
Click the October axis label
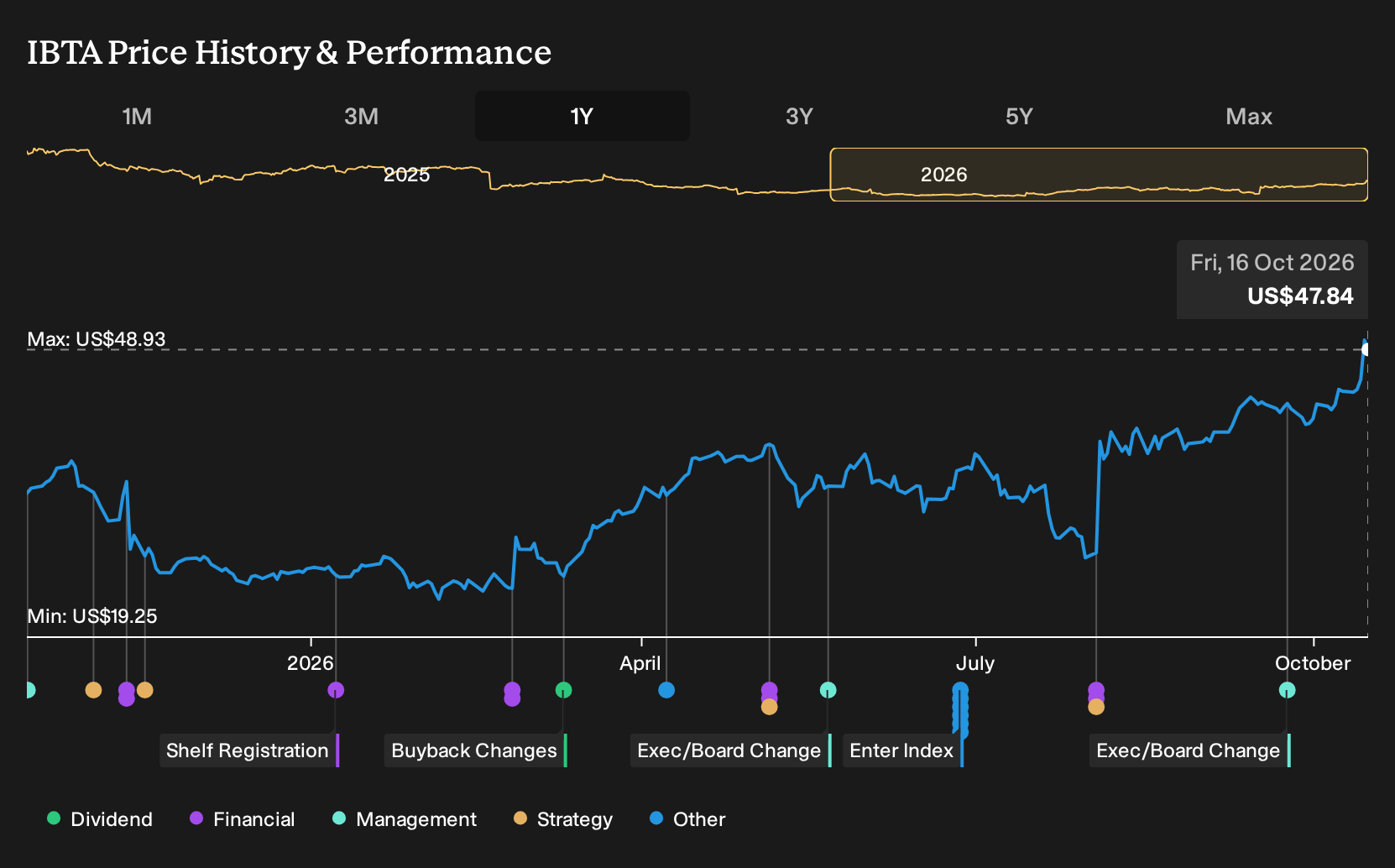pyautogui.click(x=1313, y=663)
